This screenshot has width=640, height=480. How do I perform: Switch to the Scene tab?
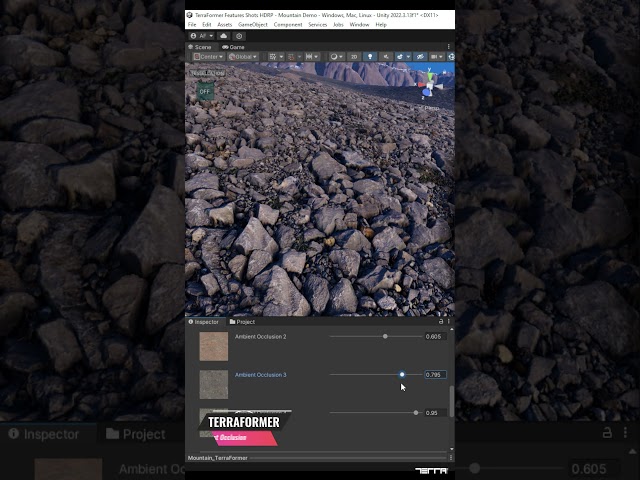[200, 47]
